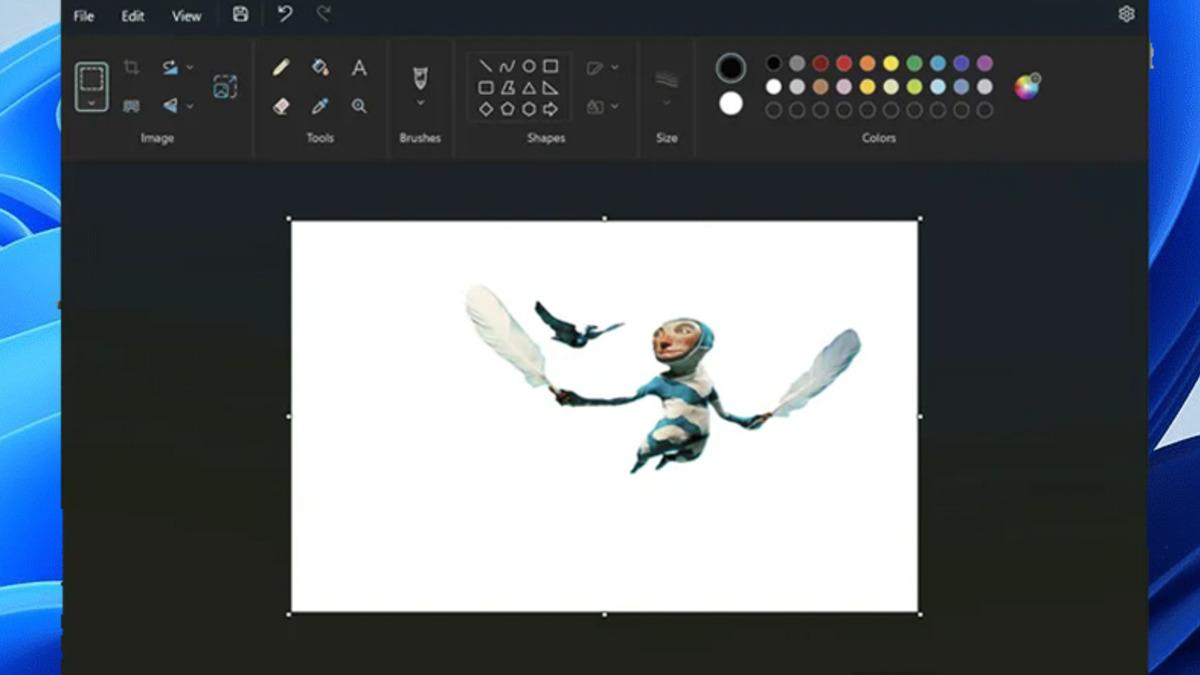Open Paint settings gear
The height and width of the screenshot is (675, 1200).
(1127, 13)
